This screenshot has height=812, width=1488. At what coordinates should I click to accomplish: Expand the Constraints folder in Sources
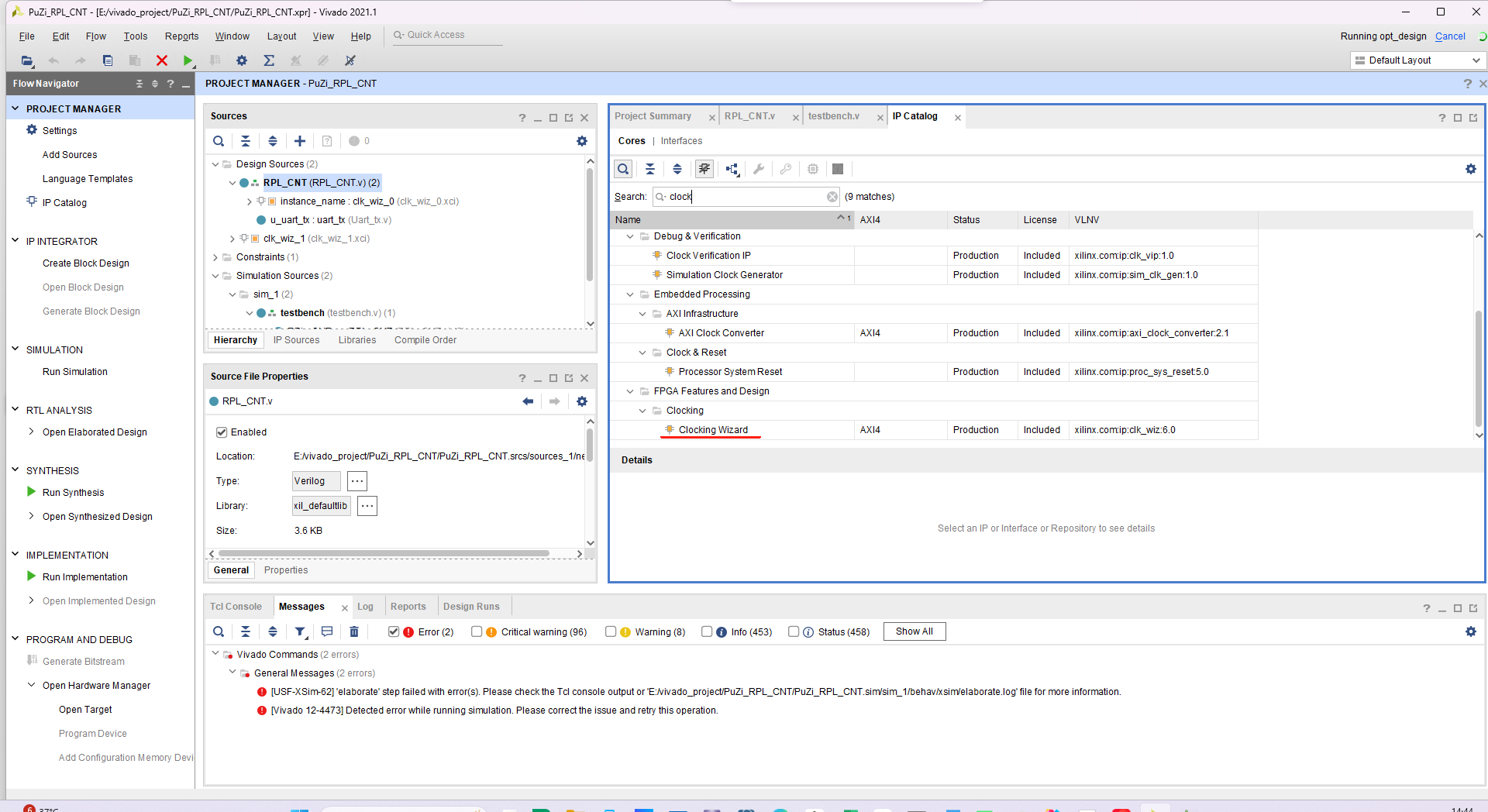coord(215,256)
